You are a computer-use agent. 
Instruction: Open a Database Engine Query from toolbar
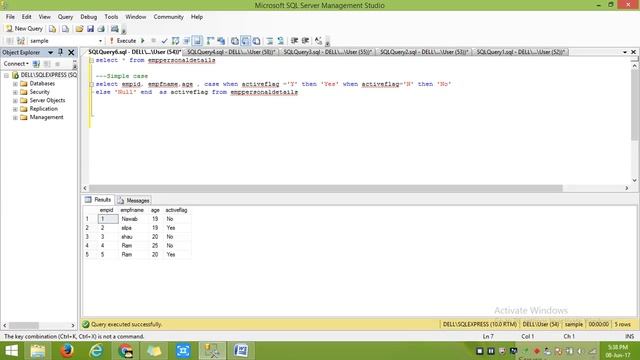coord(52,29)
